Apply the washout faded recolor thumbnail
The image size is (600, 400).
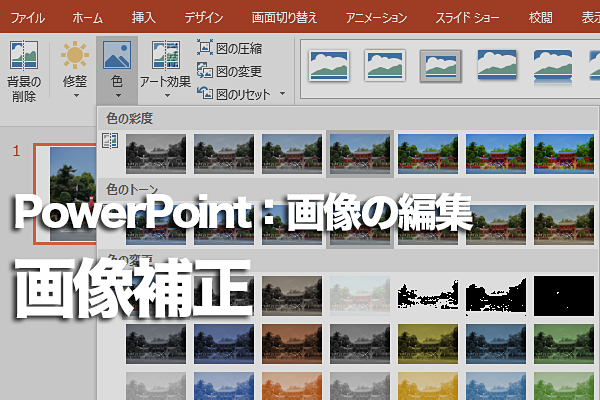pyautogui.click(x=360, y=296)
